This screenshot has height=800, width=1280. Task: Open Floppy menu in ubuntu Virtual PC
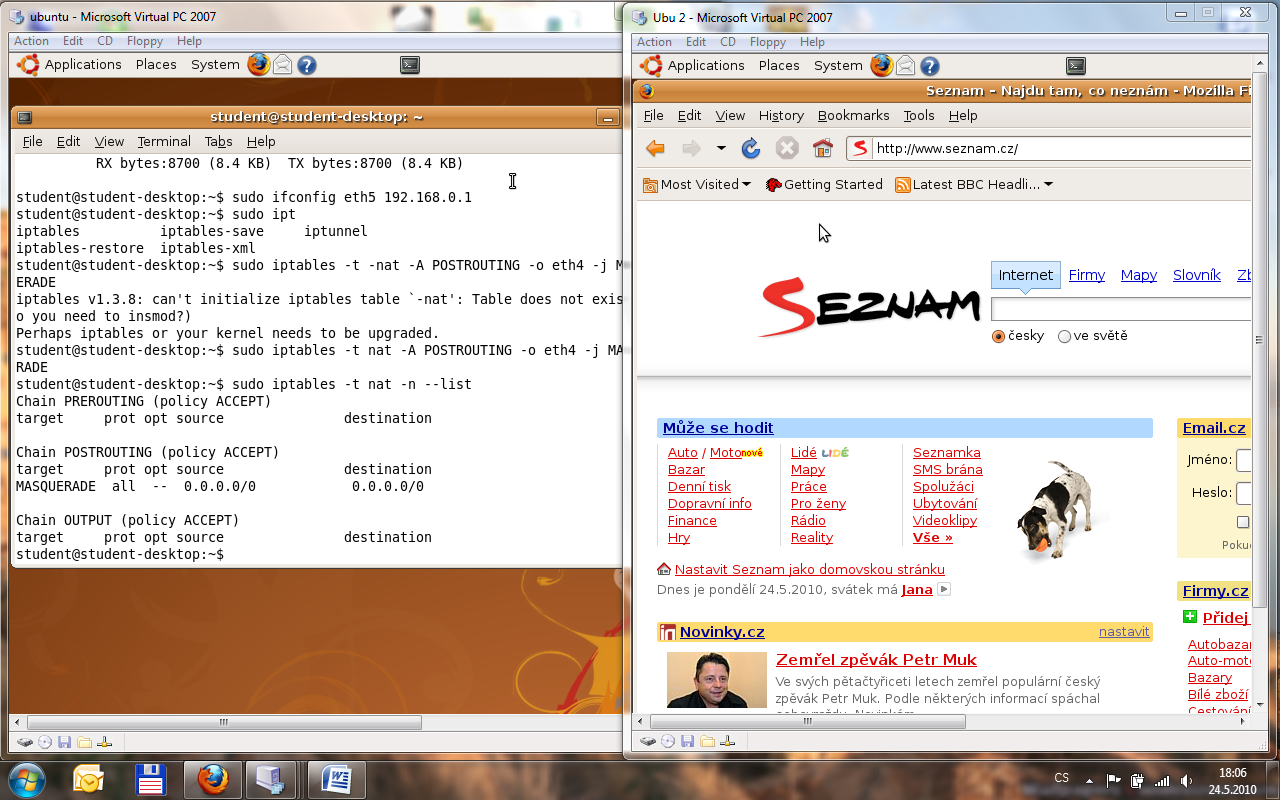(x=145, y=41)
